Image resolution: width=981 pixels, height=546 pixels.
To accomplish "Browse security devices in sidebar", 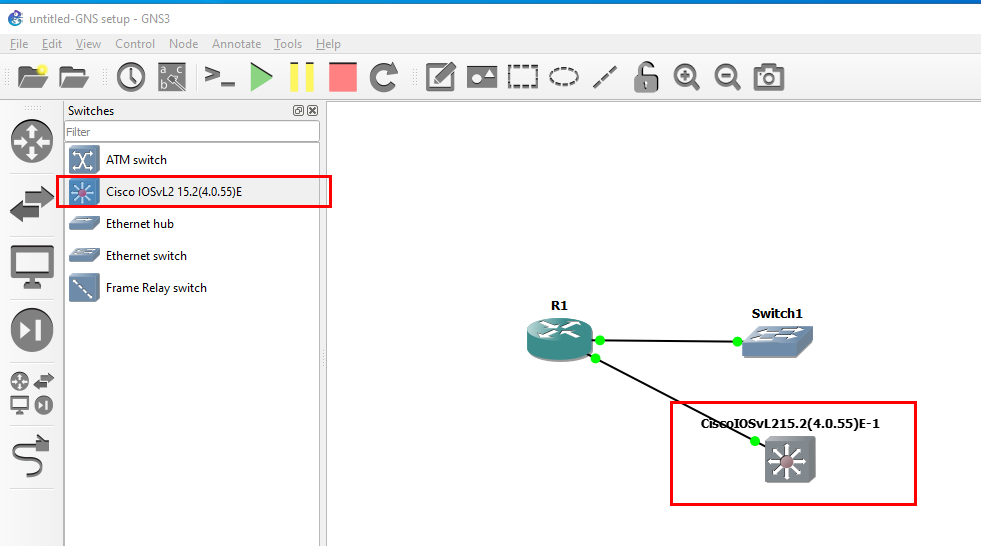I will (x=32, y=330).
